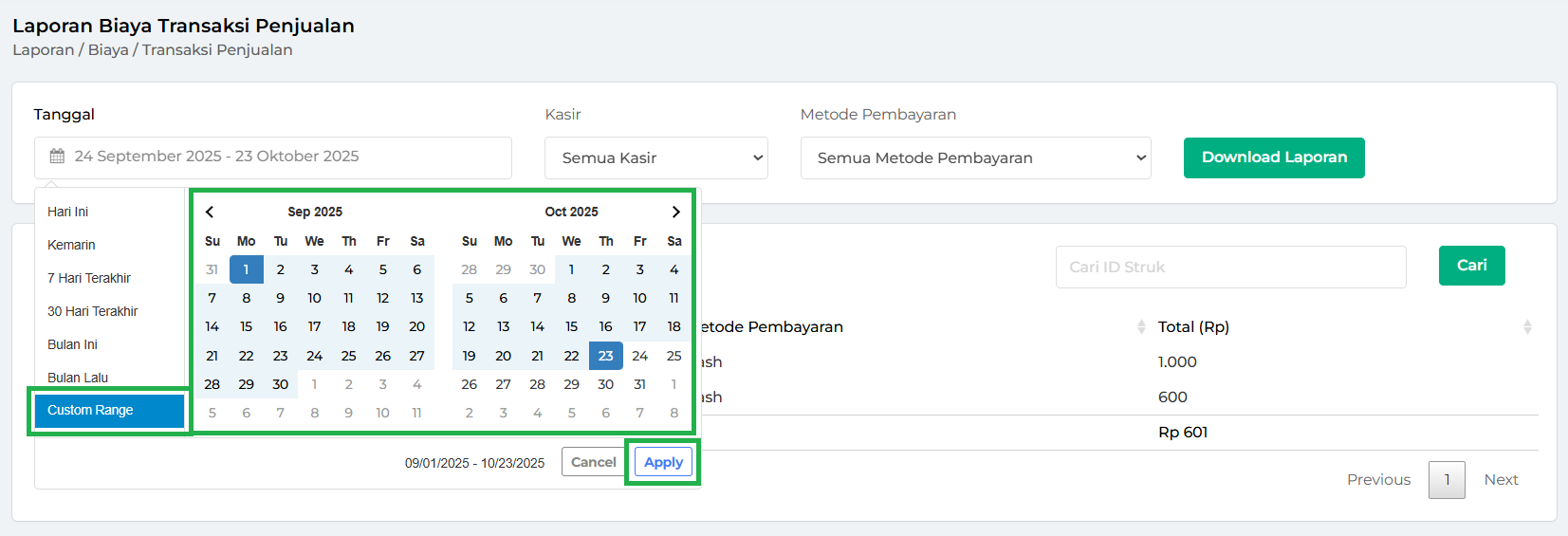Go to next month in calendar

pos(675,212)
